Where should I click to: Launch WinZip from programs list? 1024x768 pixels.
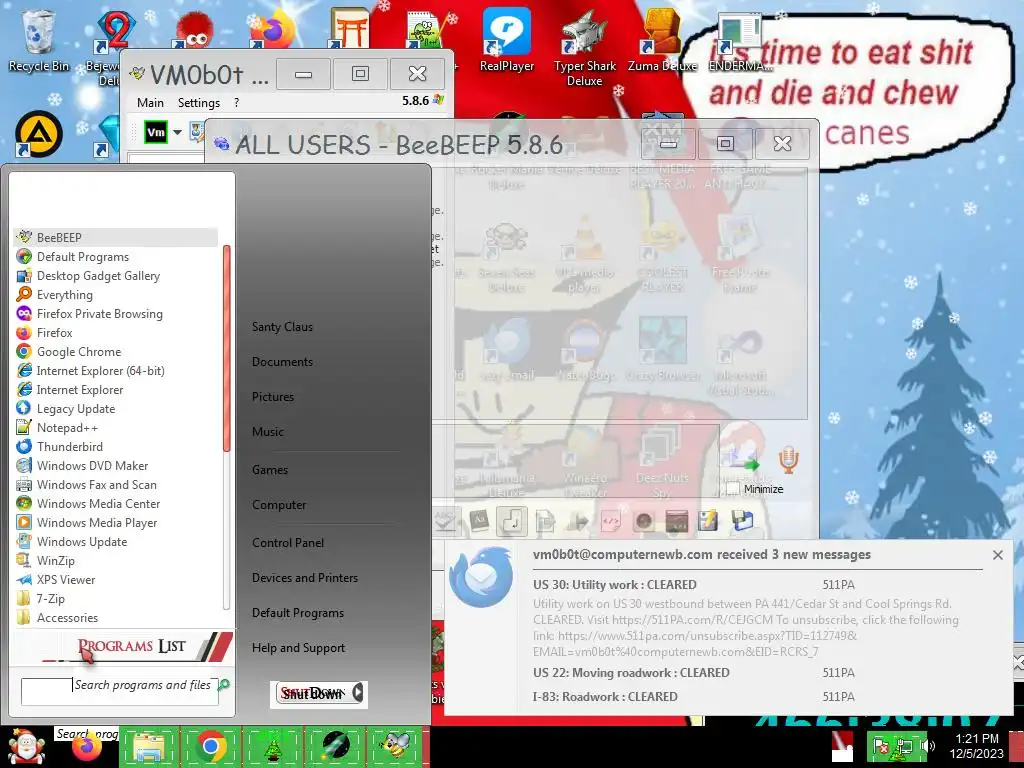(x=116, y=560)
